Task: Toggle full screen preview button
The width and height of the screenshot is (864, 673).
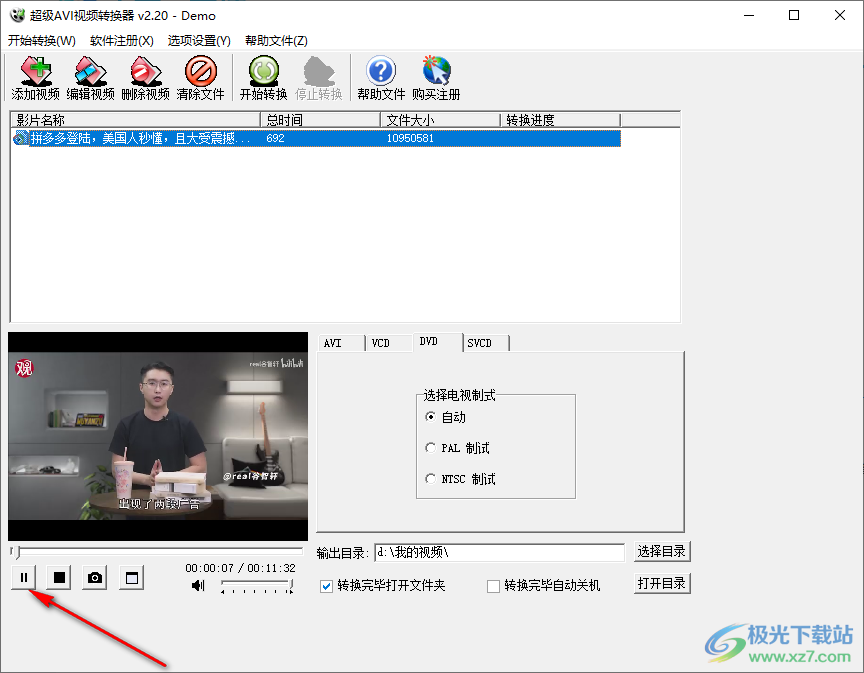Action: point(132,578)
